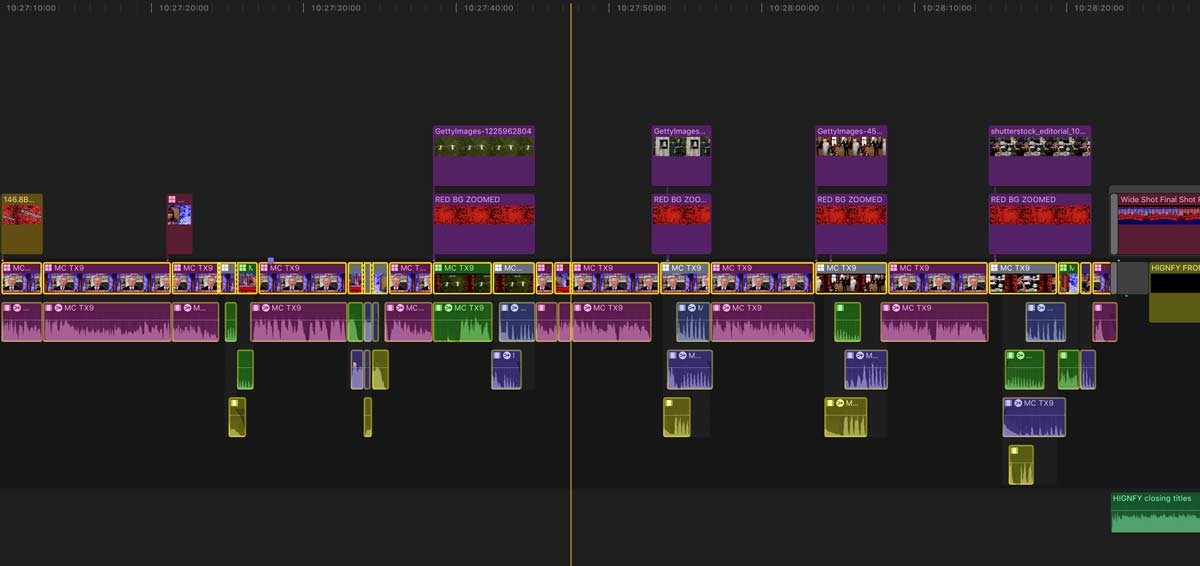Select the GettyImages-1225962804 connected clip
The width and height of the screenshot is (1200, 566).
pos(484,155)
